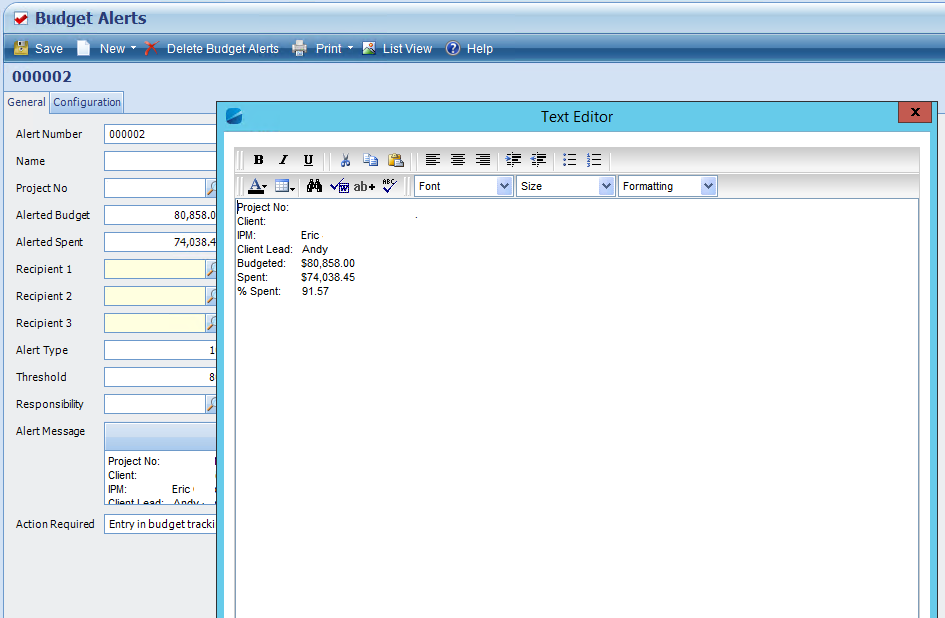Paste from clipboard icon
945x618 pixels.
(395, 160)
